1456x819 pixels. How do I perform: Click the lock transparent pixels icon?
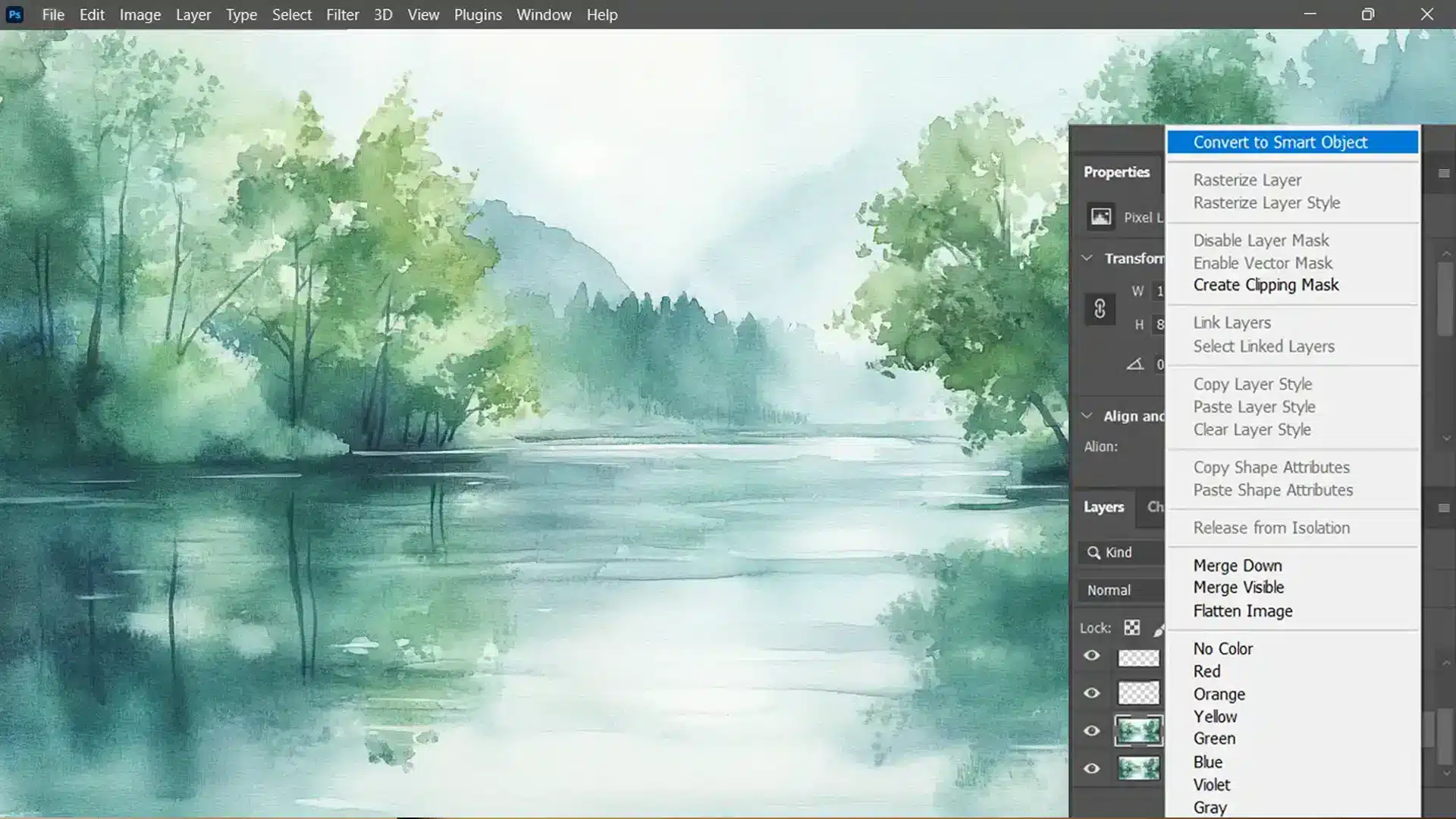[1131, 628]
